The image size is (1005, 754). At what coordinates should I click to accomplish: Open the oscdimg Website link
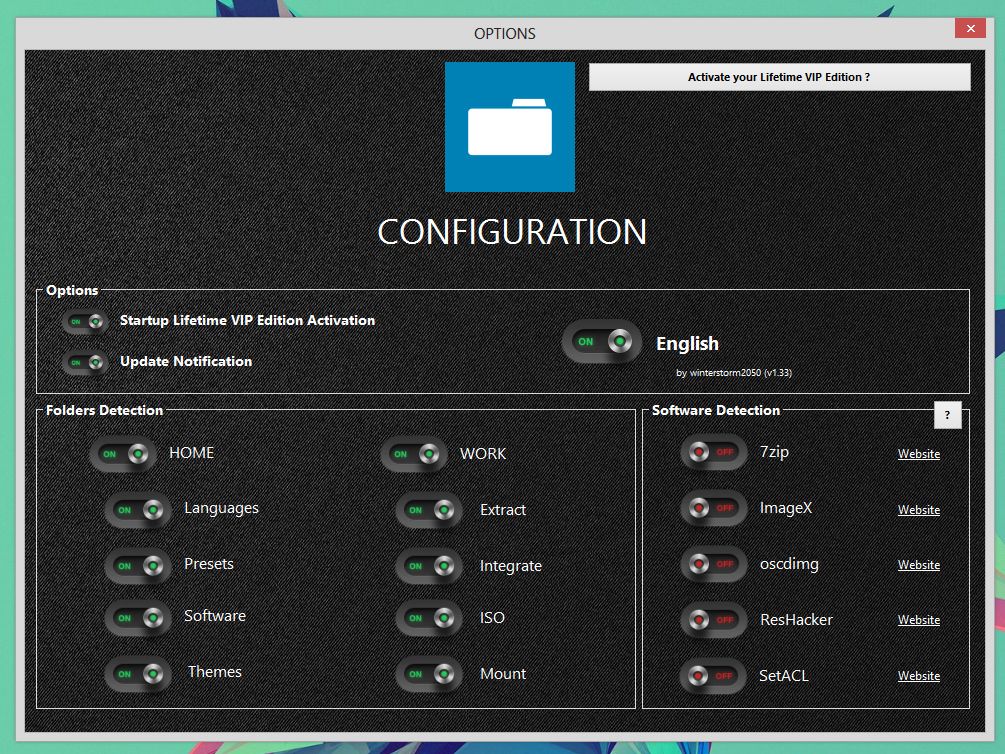tap(918, 565)
